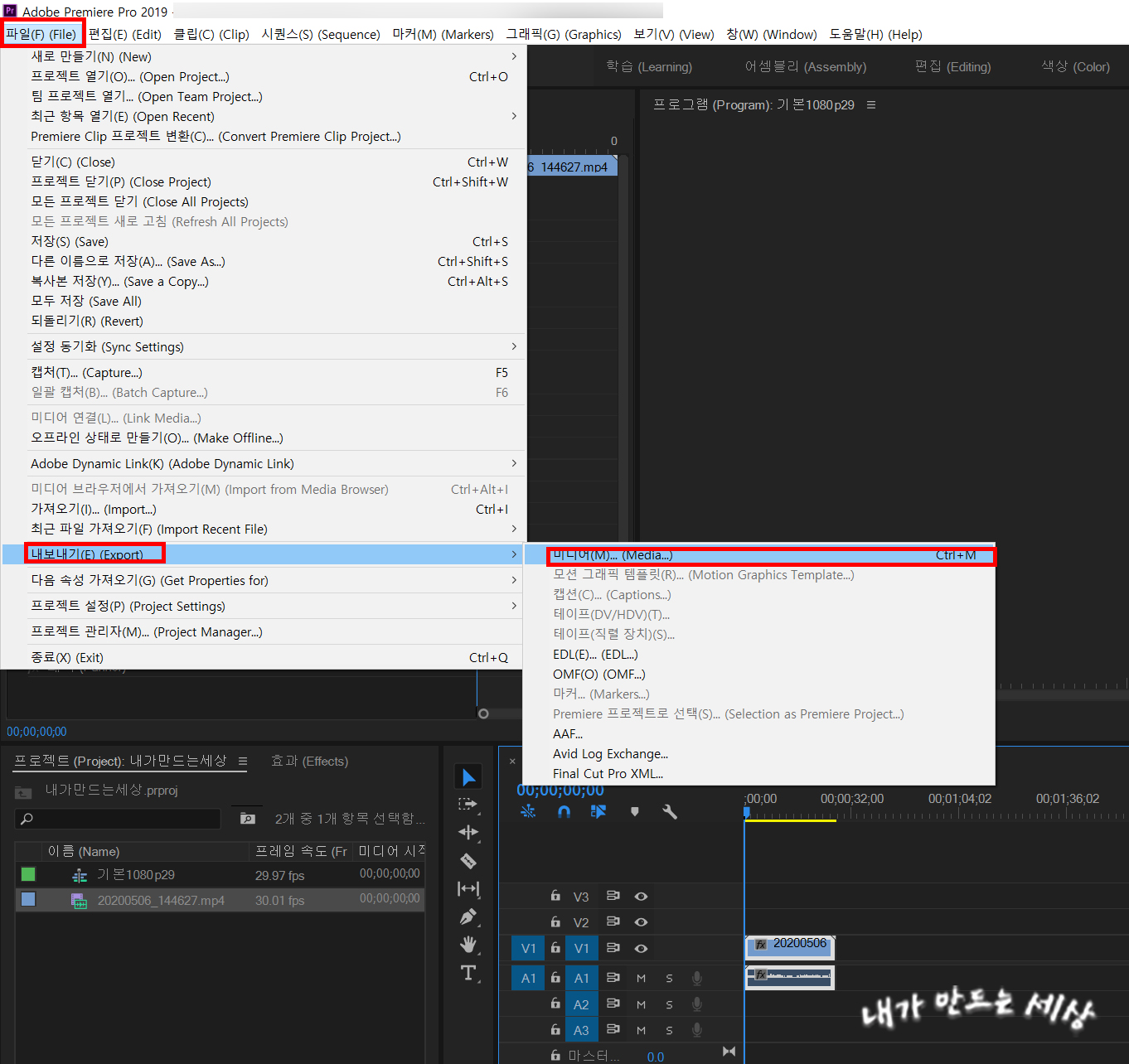This screenshot has width=1129, height=1064.
Task: Choose Media... from the Export submenu
Action: pyautogui.click(x=759, y=555)
